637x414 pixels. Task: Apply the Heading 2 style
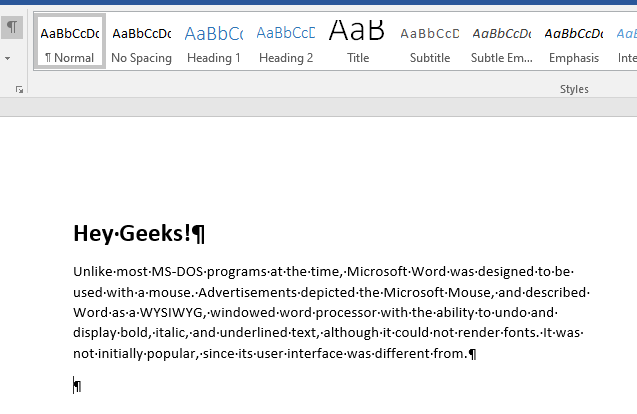click(285, 42)
